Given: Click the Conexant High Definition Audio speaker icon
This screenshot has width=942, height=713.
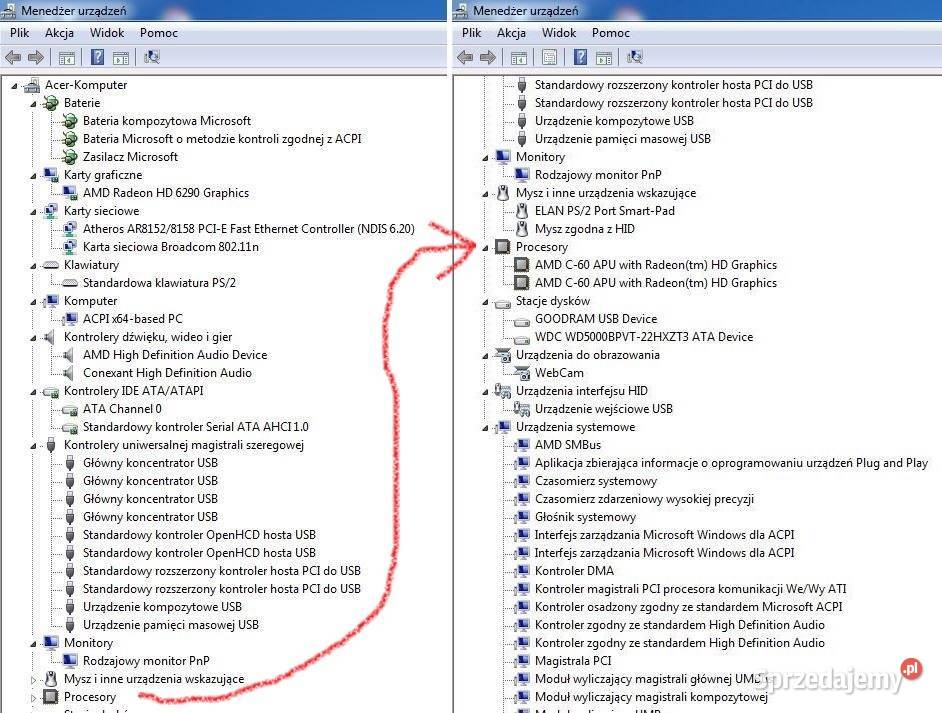Looking at the screenshot, I should [x=70, y=373].
